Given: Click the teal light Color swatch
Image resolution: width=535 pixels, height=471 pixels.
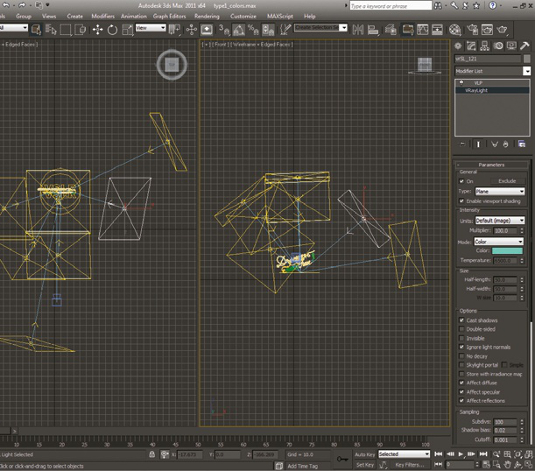Looking at the screenshot, I should click(507, 251).
